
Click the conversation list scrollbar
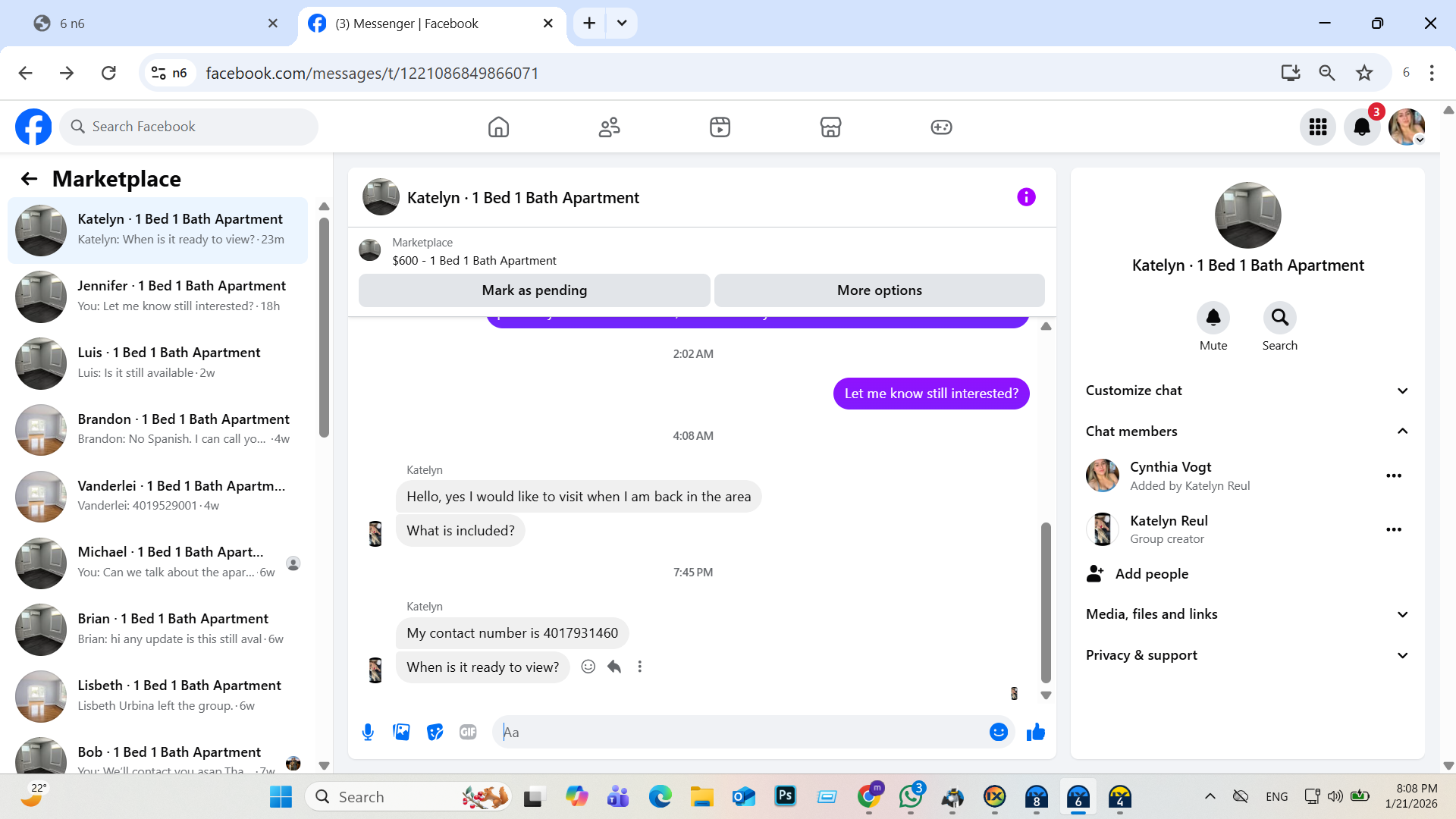tap(324, 326)
